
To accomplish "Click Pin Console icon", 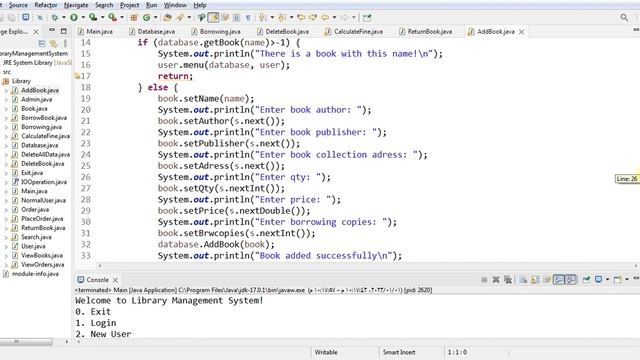I will tap(586, 280).
